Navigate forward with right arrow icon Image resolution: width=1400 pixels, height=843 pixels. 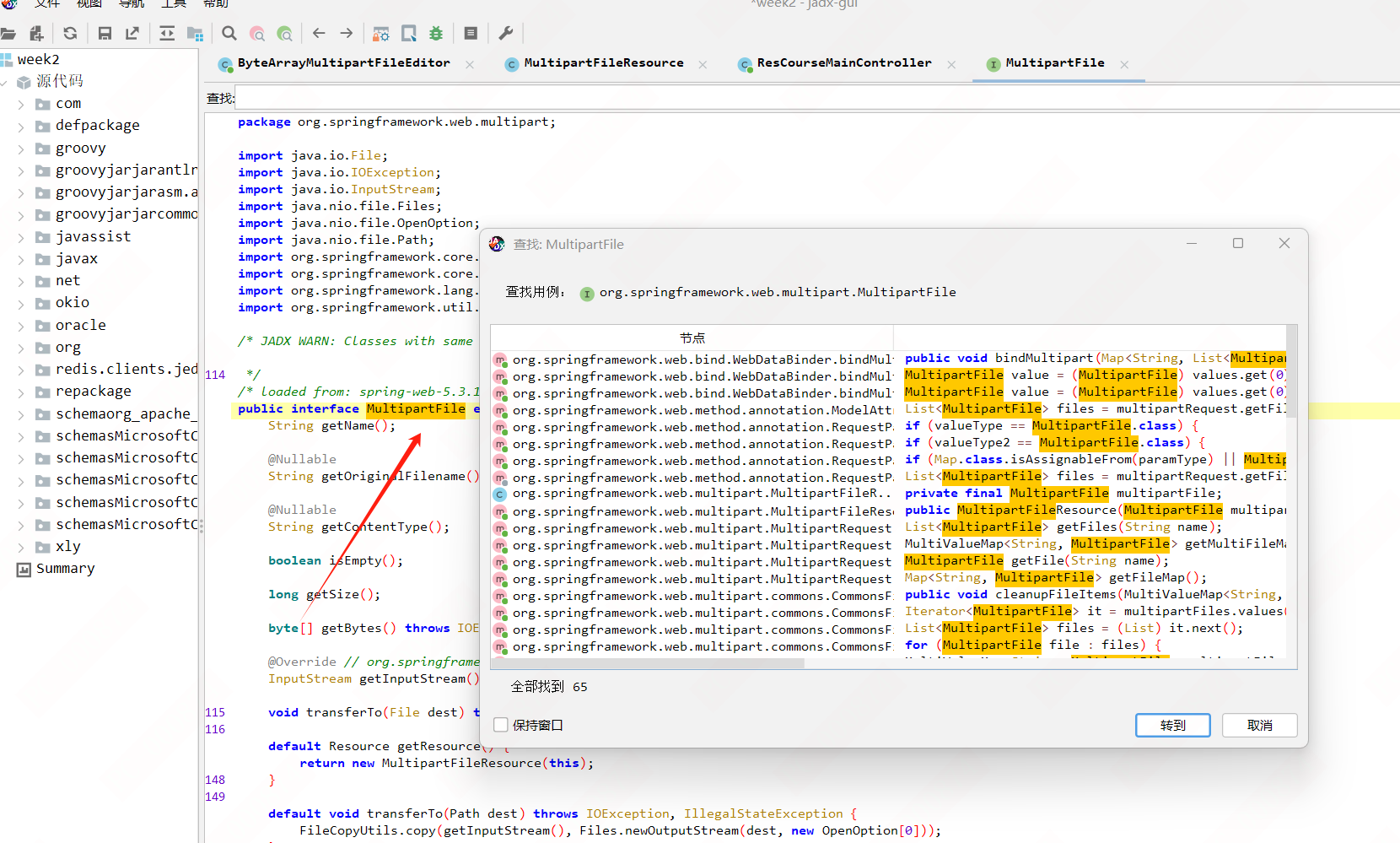point(347,34)
